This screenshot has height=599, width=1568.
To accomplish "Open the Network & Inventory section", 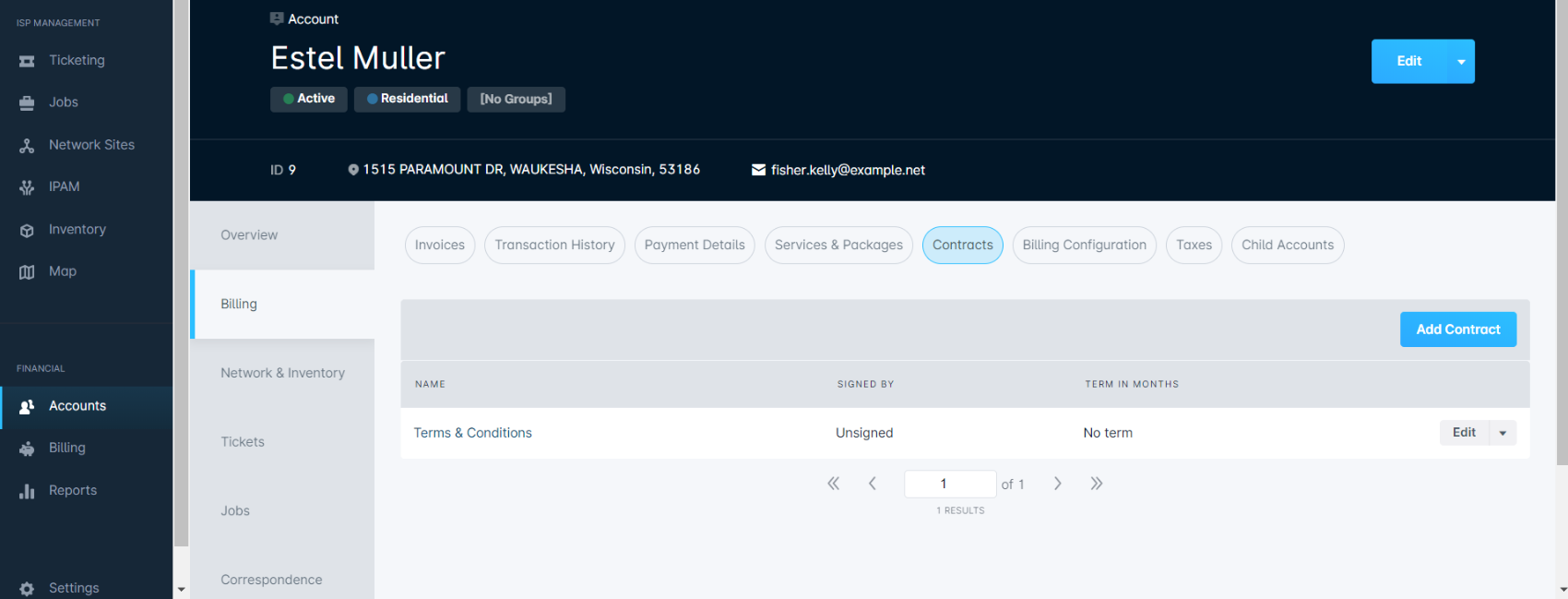I will (x=282, y=373).
